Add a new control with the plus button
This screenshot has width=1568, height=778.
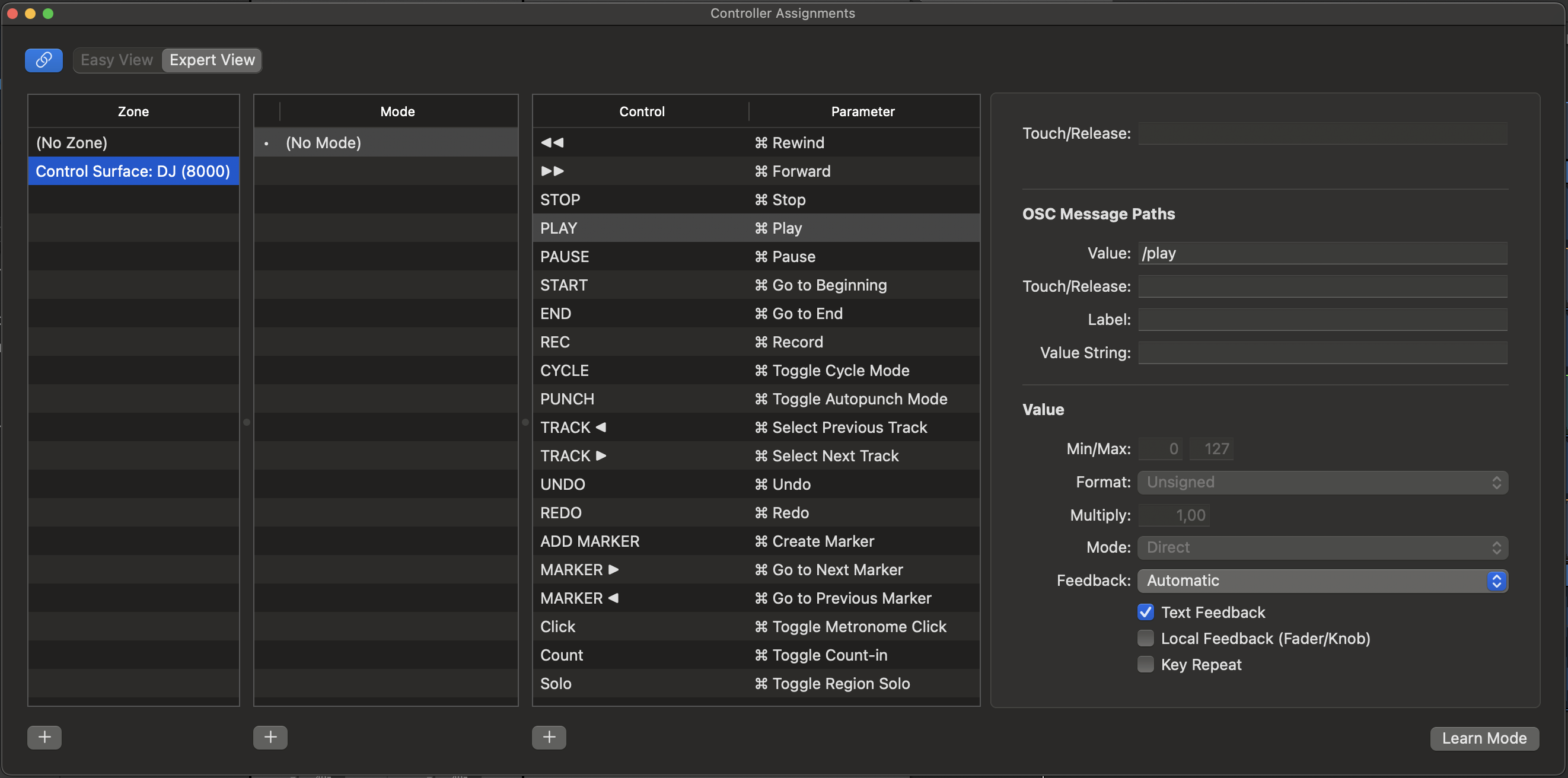click(x=549, y=737)
